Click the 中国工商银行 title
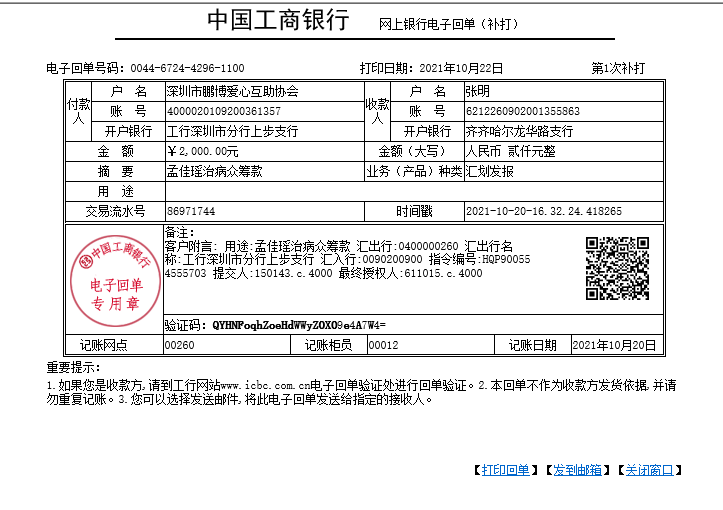 pos(278,20)
